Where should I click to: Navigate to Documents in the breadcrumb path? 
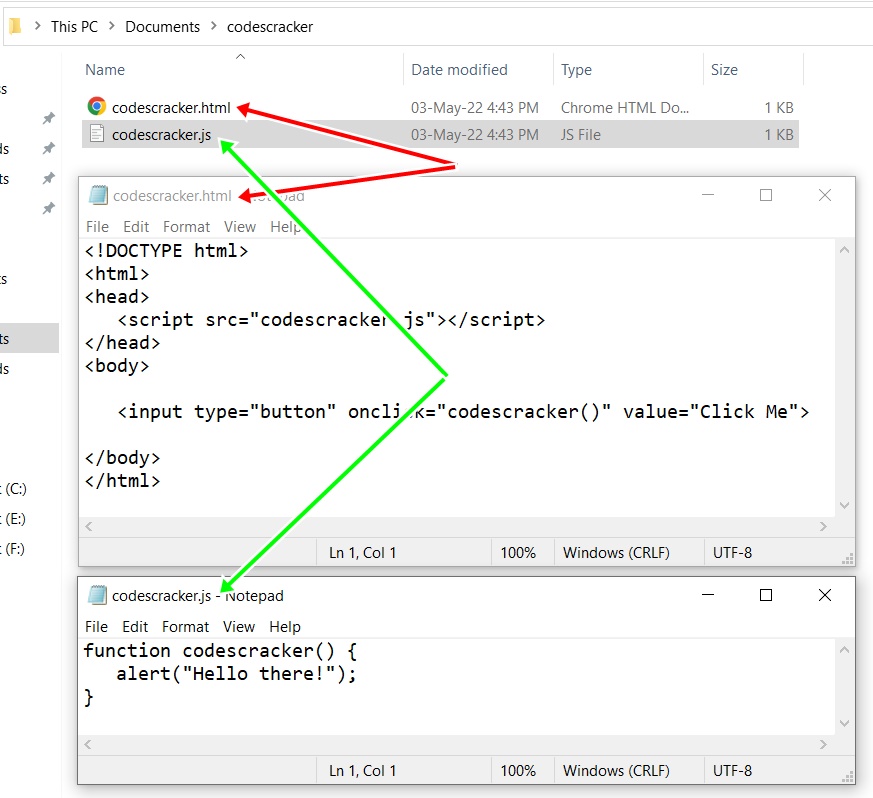(x=162, y=26)
